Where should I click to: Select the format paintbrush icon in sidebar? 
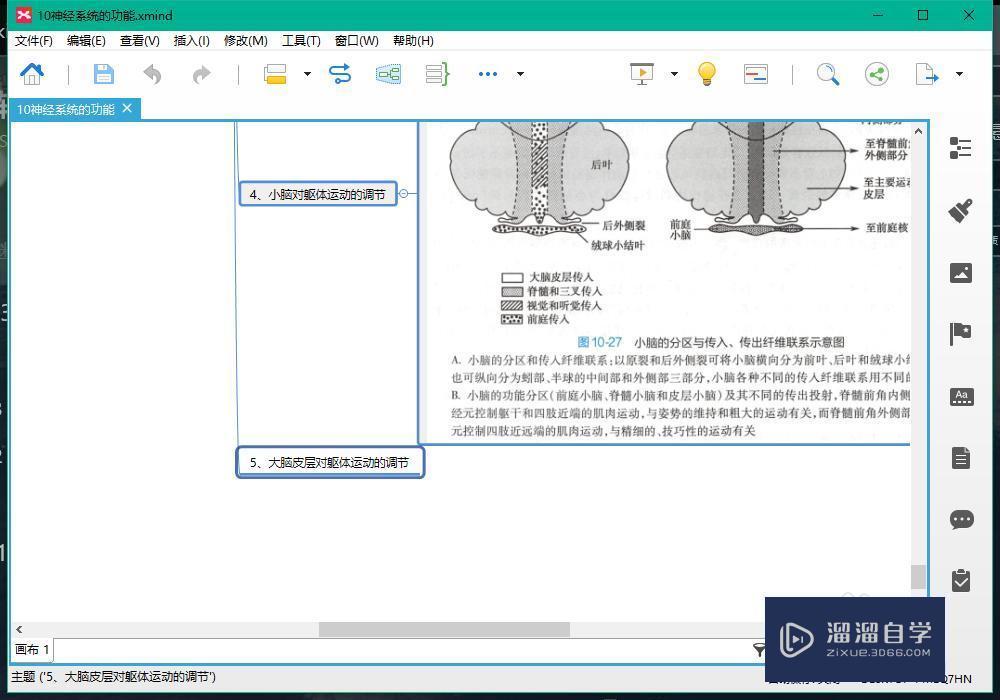pos(961,211)
